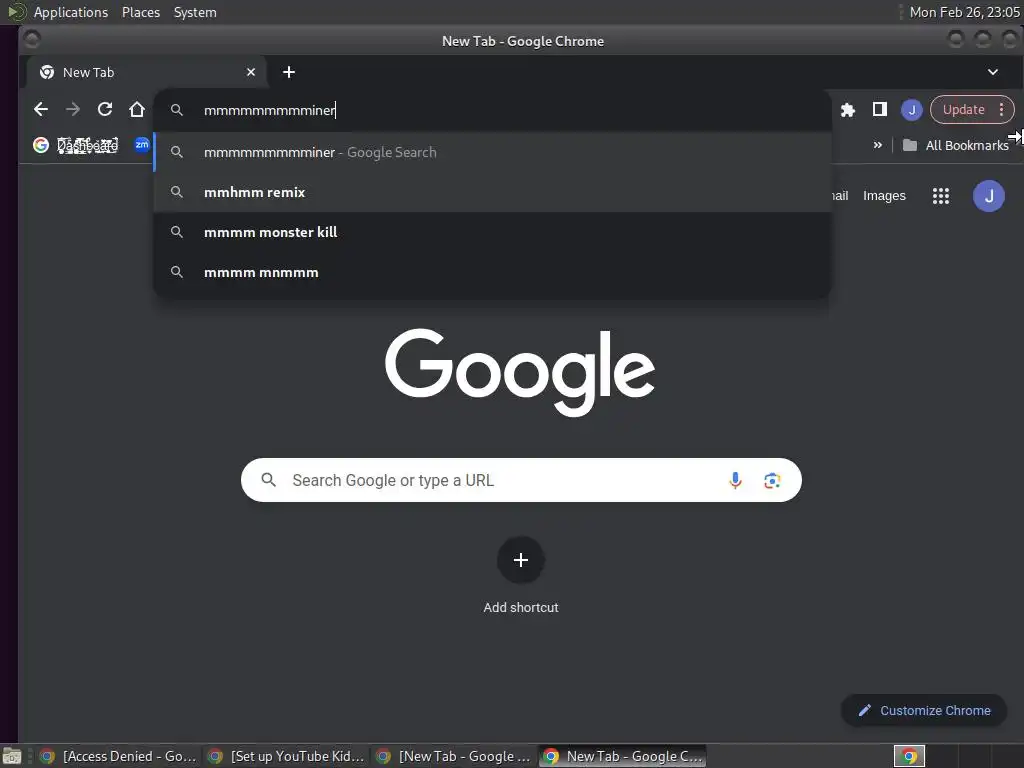Click the Update button
1024x768 pixels.
[x=963, y=110]
